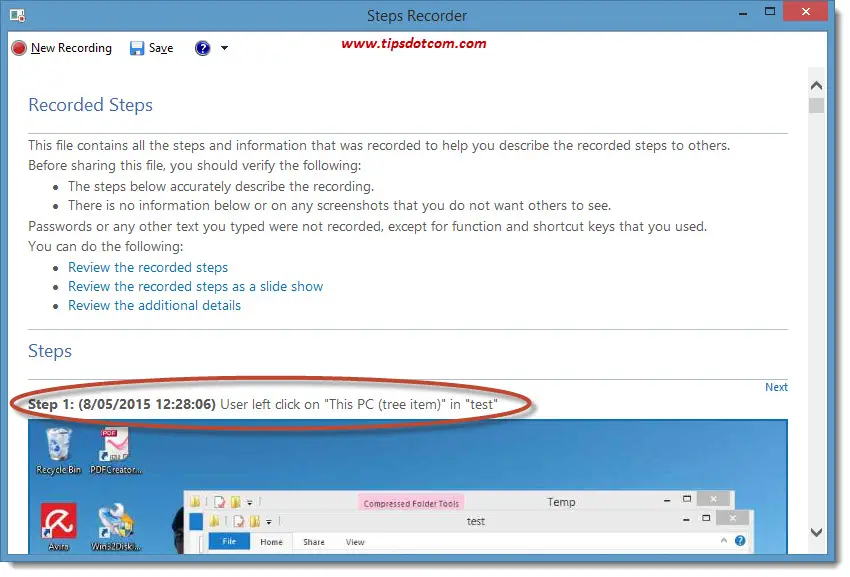850x577 pixels.
Task: Open the blue question mark help icon
Action: (x=202, y=48)
